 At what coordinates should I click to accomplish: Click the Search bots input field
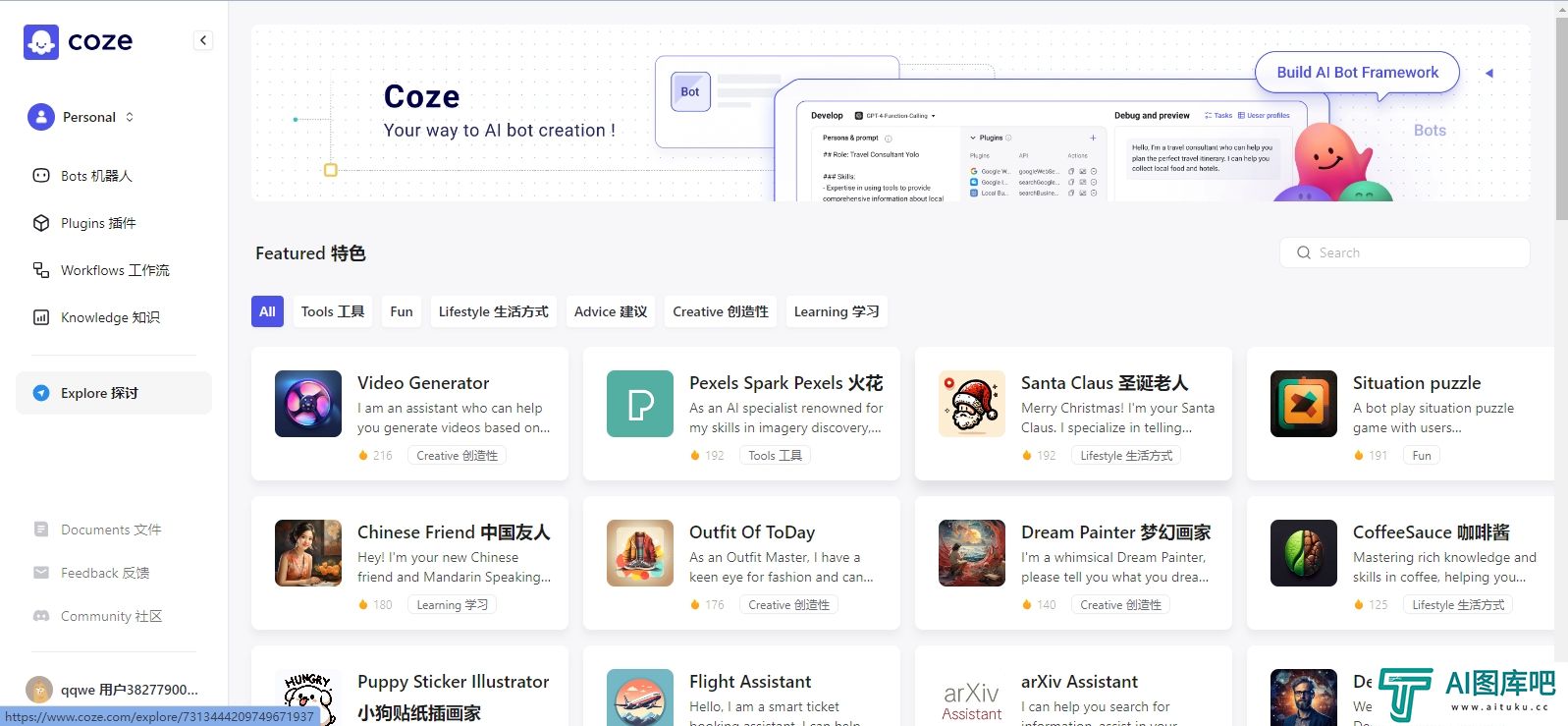(x=1405, y=252)
